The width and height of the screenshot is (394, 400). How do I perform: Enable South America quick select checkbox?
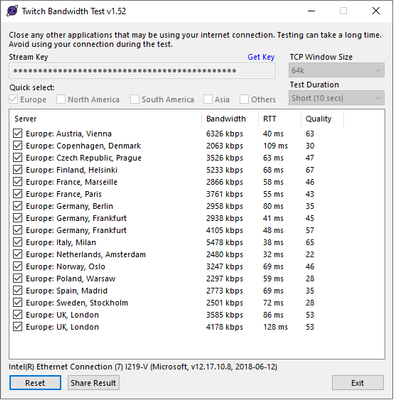pos(135,99)
